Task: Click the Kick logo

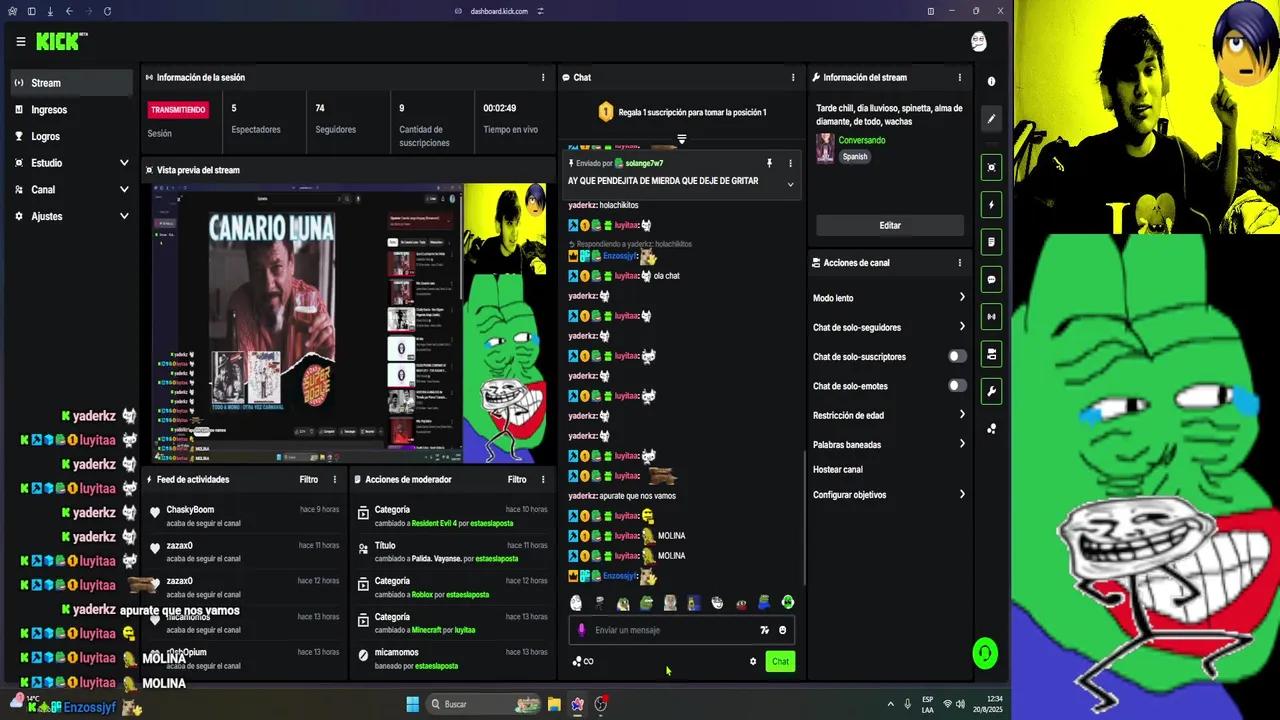Action: tap(61, 41)
